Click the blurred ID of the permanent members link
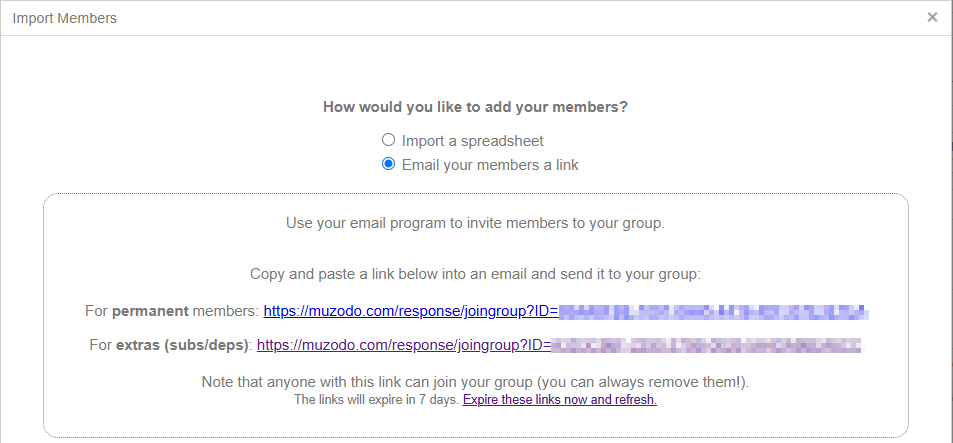Screen dimensions: 953x443 [713, 311]
